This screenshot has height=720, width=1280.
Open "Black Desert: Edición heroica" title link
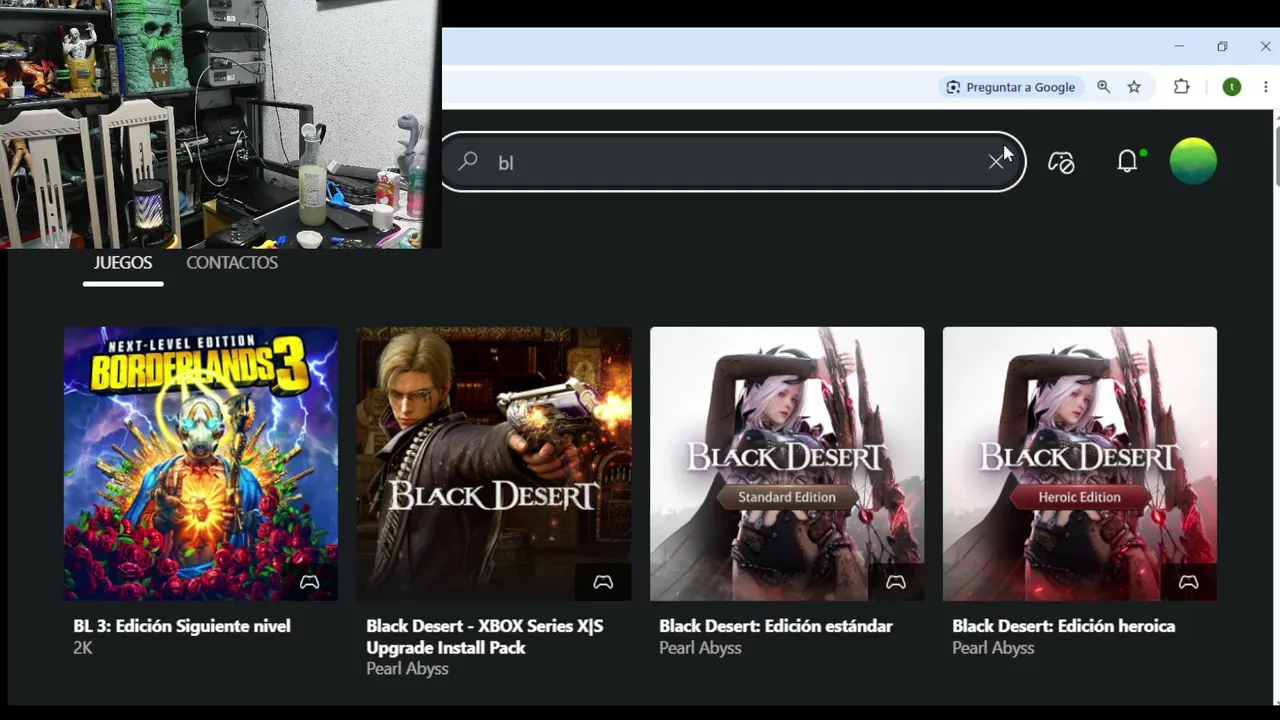pyautogui.click(x=1064, y=626)
